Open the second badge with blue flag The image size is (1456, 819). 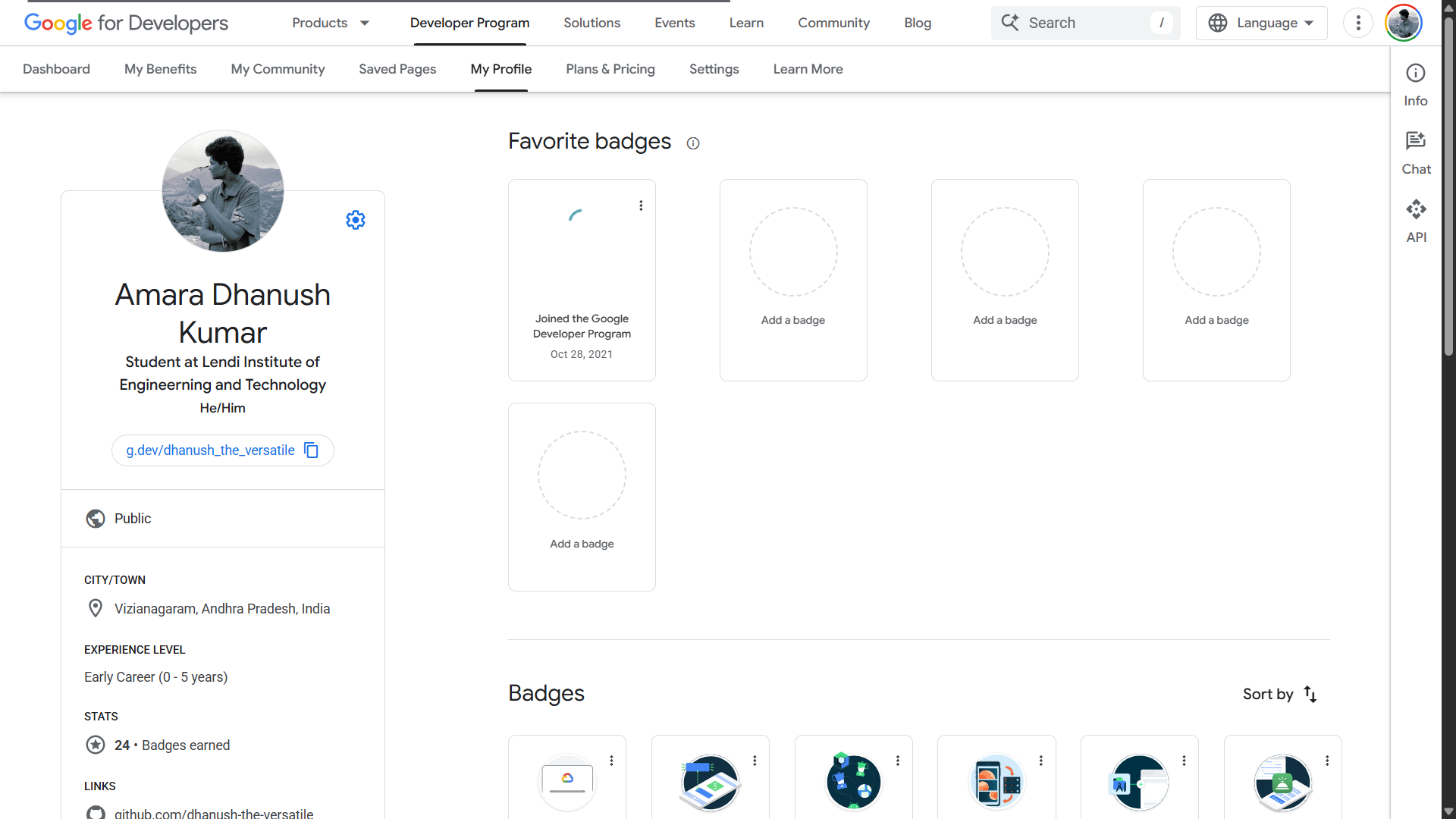[x=711, y=782]
